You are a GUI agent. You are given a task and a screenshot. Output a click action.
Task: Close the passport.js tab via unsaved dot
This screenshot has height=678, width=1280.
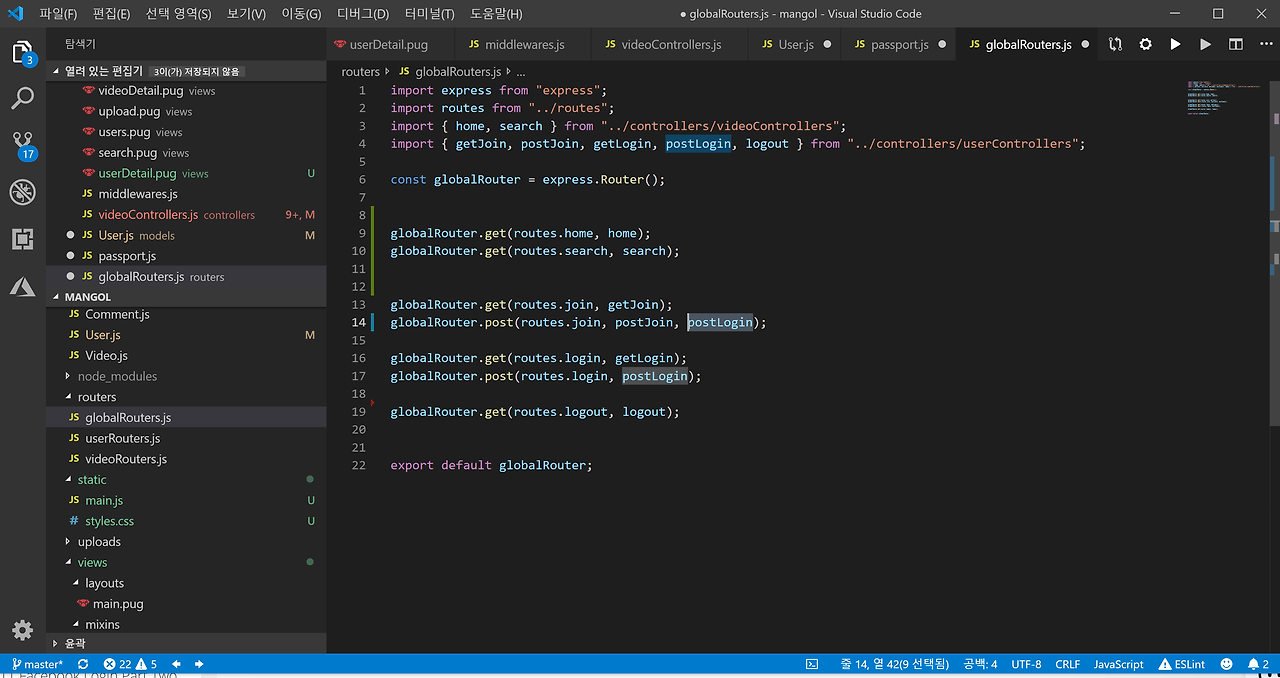[x=942, y=45]
